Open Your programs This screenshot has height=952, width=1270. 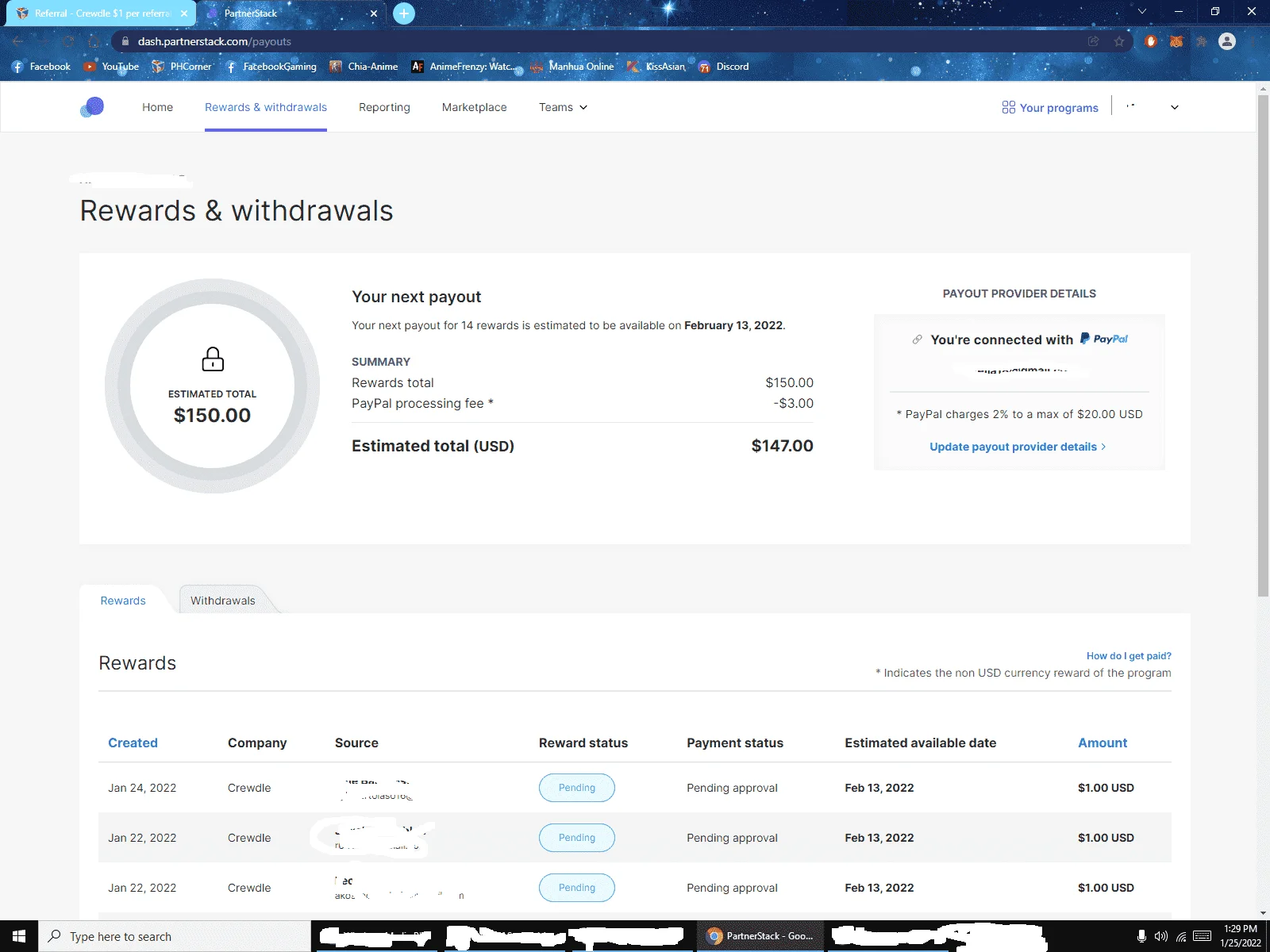point(1050,108)
